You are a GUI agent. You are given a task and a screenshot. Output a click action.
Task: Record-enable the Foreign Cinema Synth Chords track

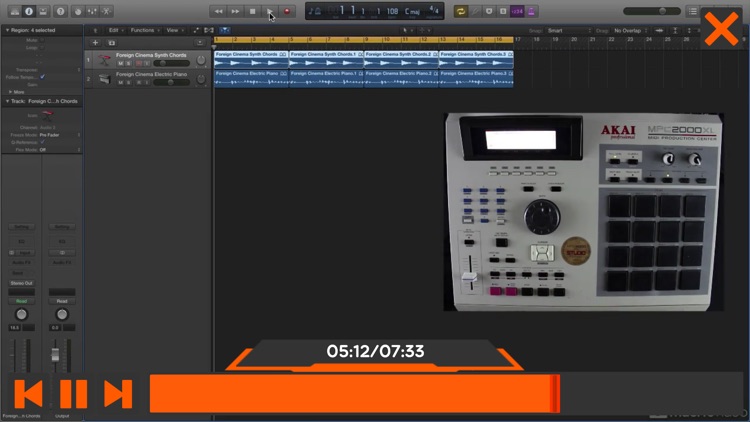tap(139, 63)
